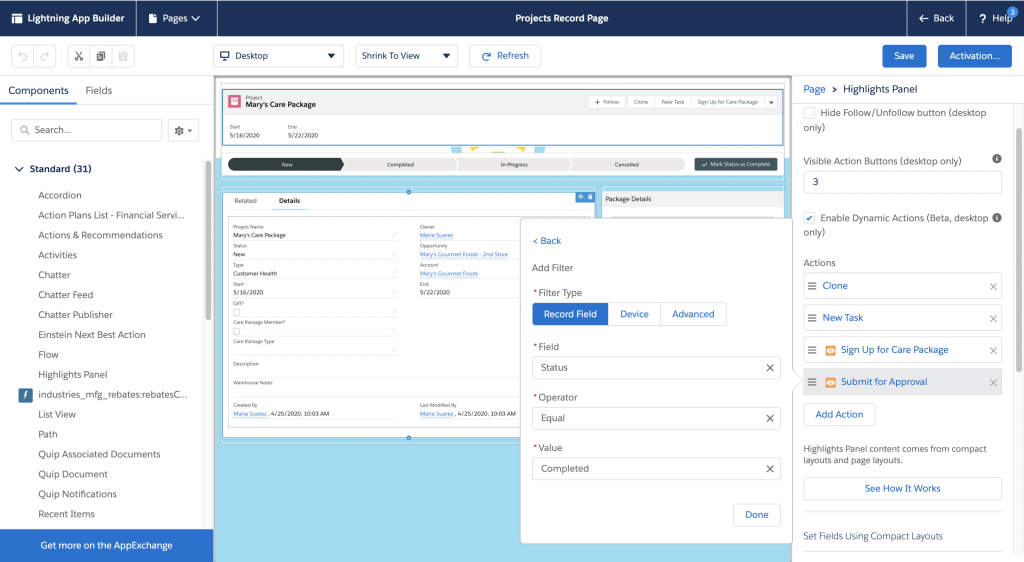1024x562 pixels.
Task: Click Get more on the AppExchange
Action: click(106, 546)
